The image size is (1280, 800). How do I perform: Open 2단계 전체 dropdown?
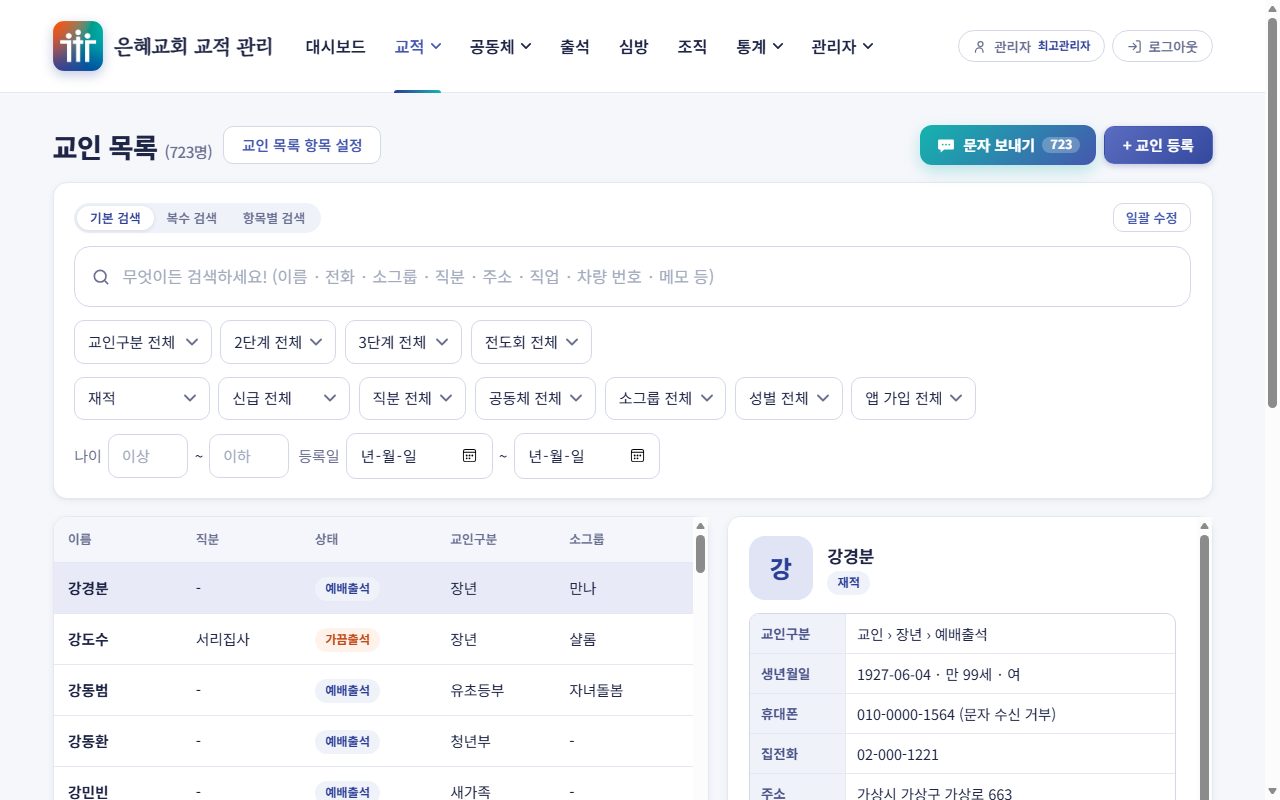tap(278, 342)
